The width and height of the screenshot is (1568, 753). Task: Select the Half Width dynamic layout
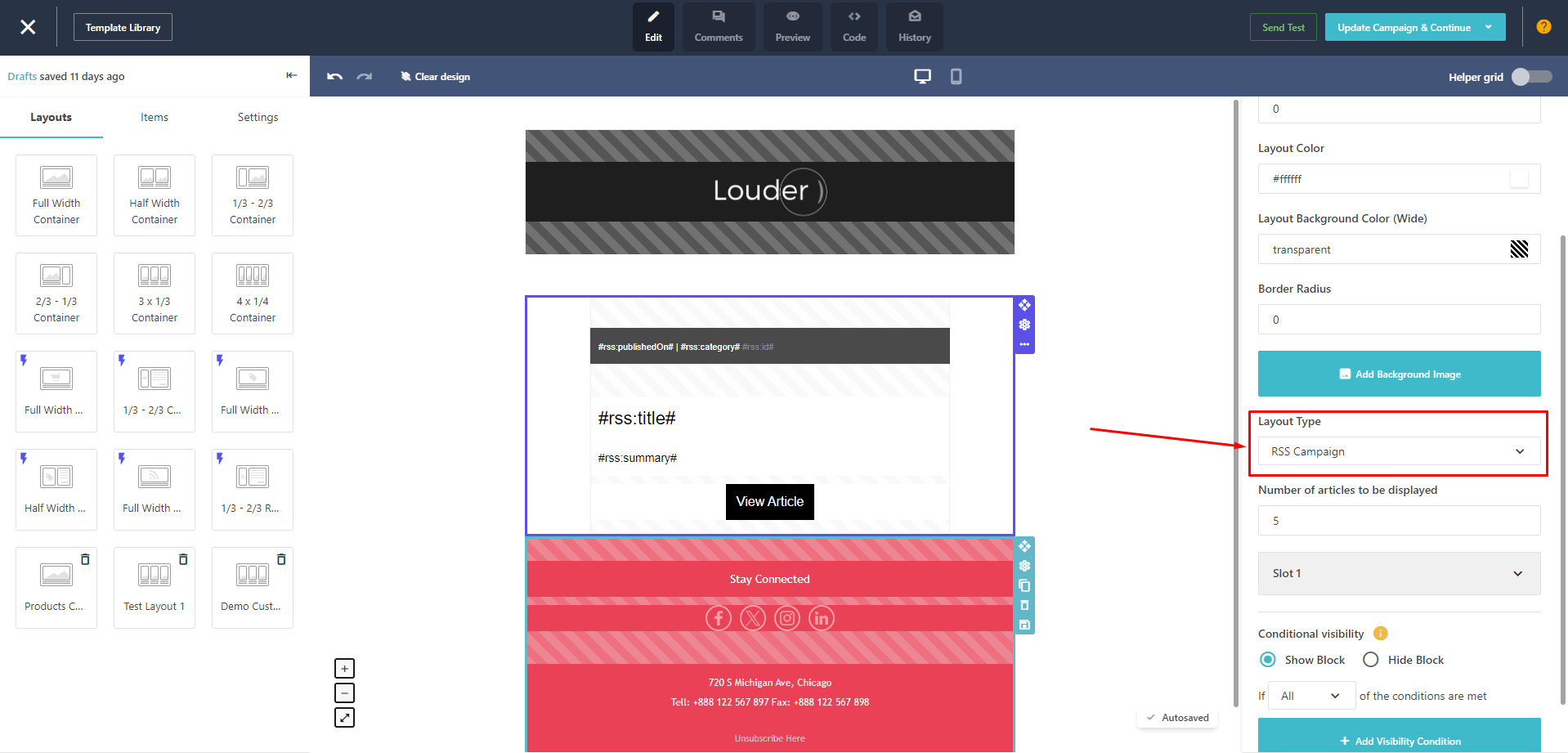(56, 490)
